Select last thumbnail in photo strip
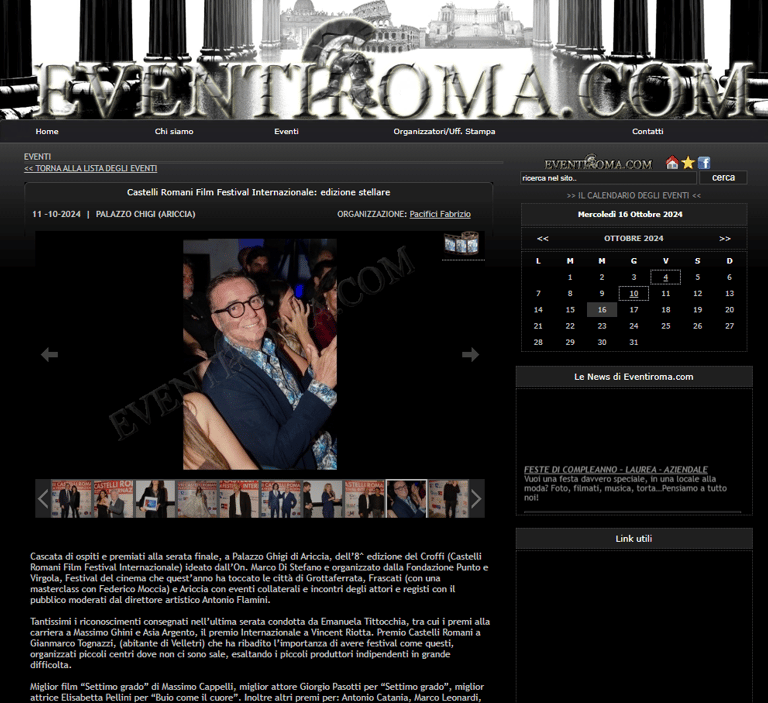Image resolution: width=768 pixels, height=703 pixels. (449, 499)
